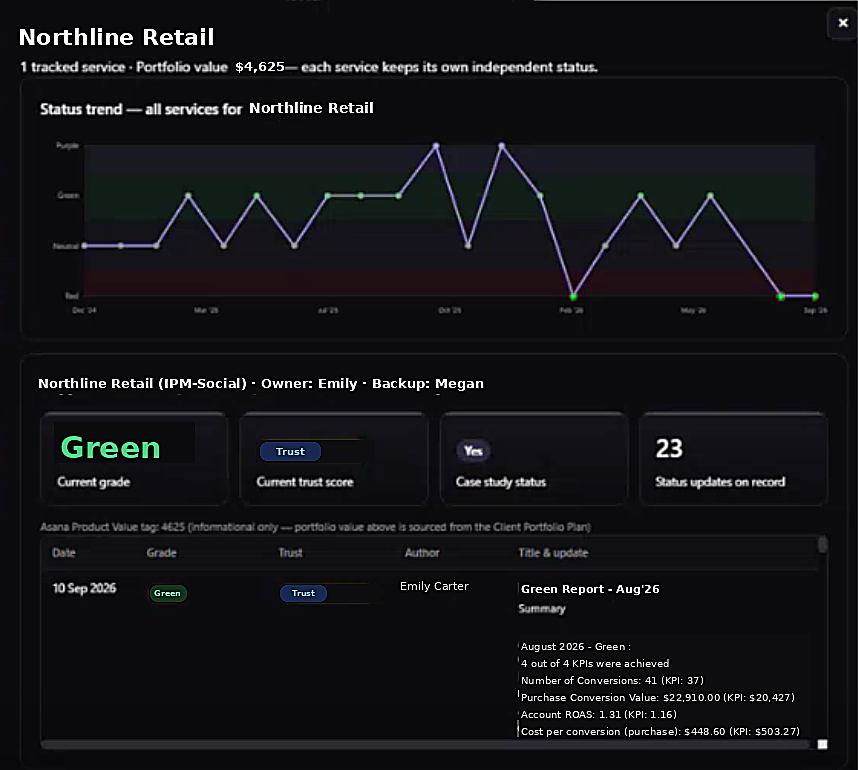Click the Summary label under the report title

click(542, 609)
